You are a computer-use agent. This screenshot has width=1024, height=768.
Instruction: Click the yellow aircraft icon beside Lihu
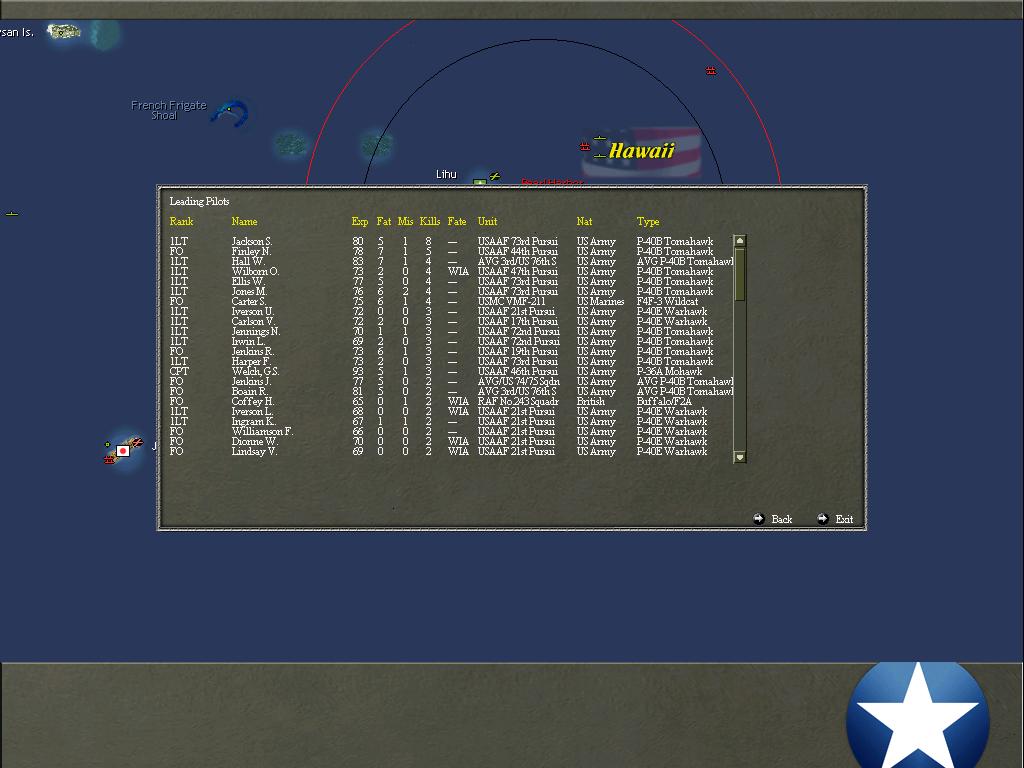point(495,176)
